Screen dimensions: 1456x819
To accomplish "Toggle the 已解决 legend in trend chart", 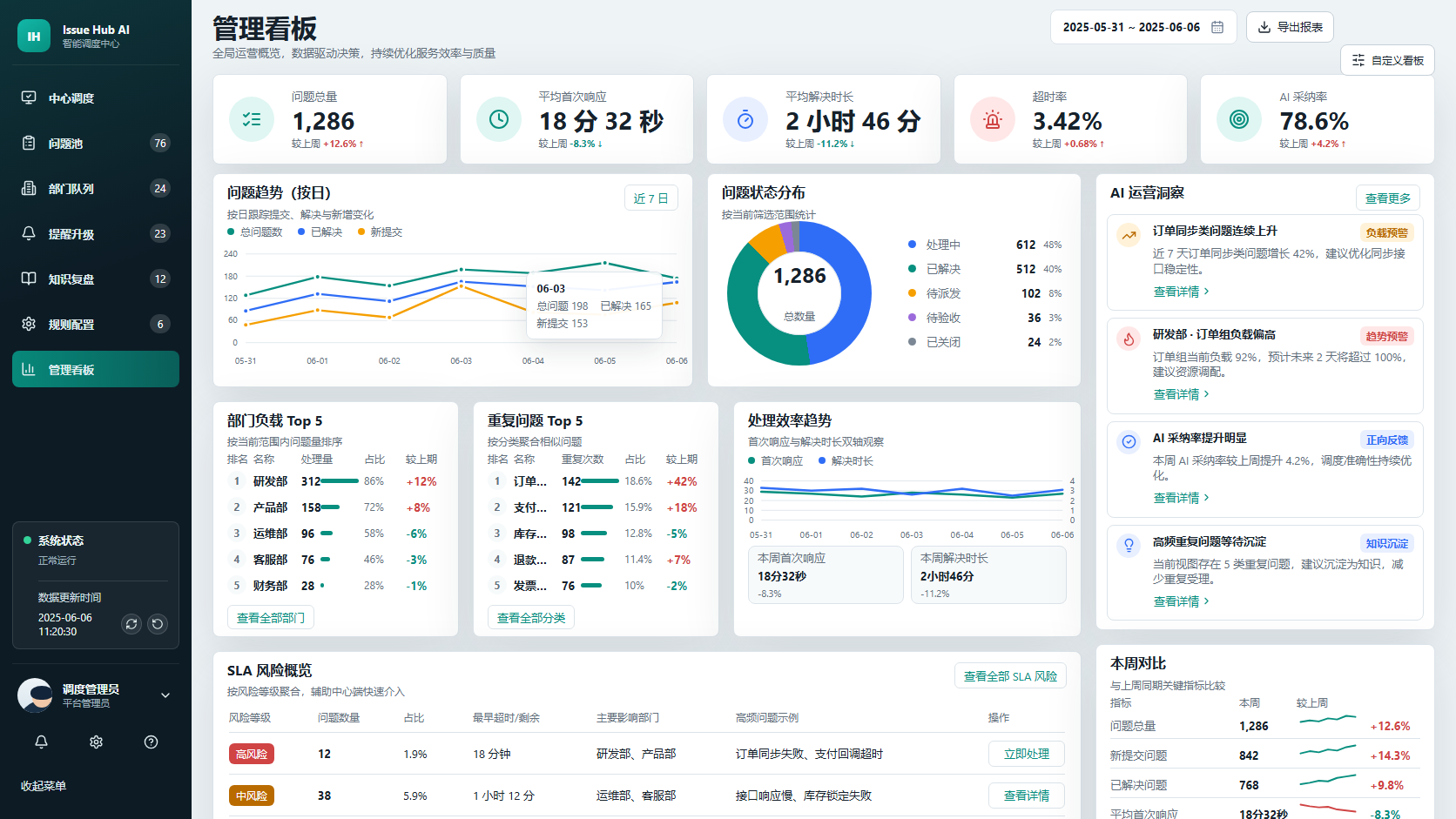I will point(320,232).
